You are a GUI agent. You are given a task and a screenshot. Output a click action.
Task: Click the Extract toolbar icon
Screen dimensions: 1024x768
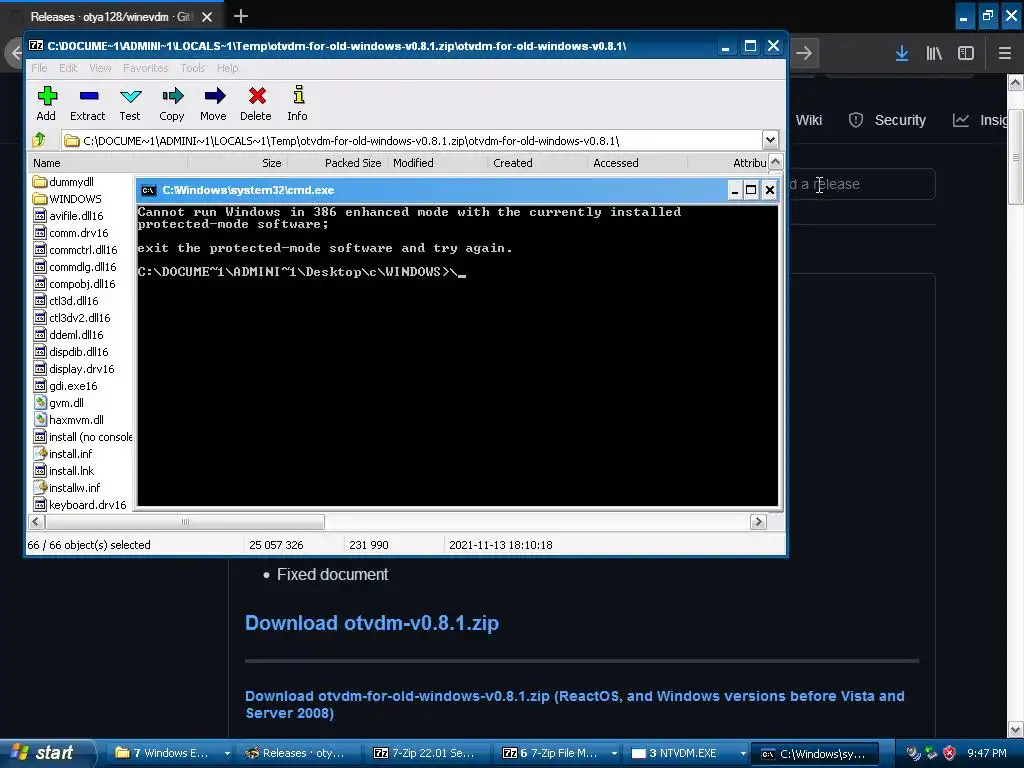pyautogui.click(x=88, y=103)
